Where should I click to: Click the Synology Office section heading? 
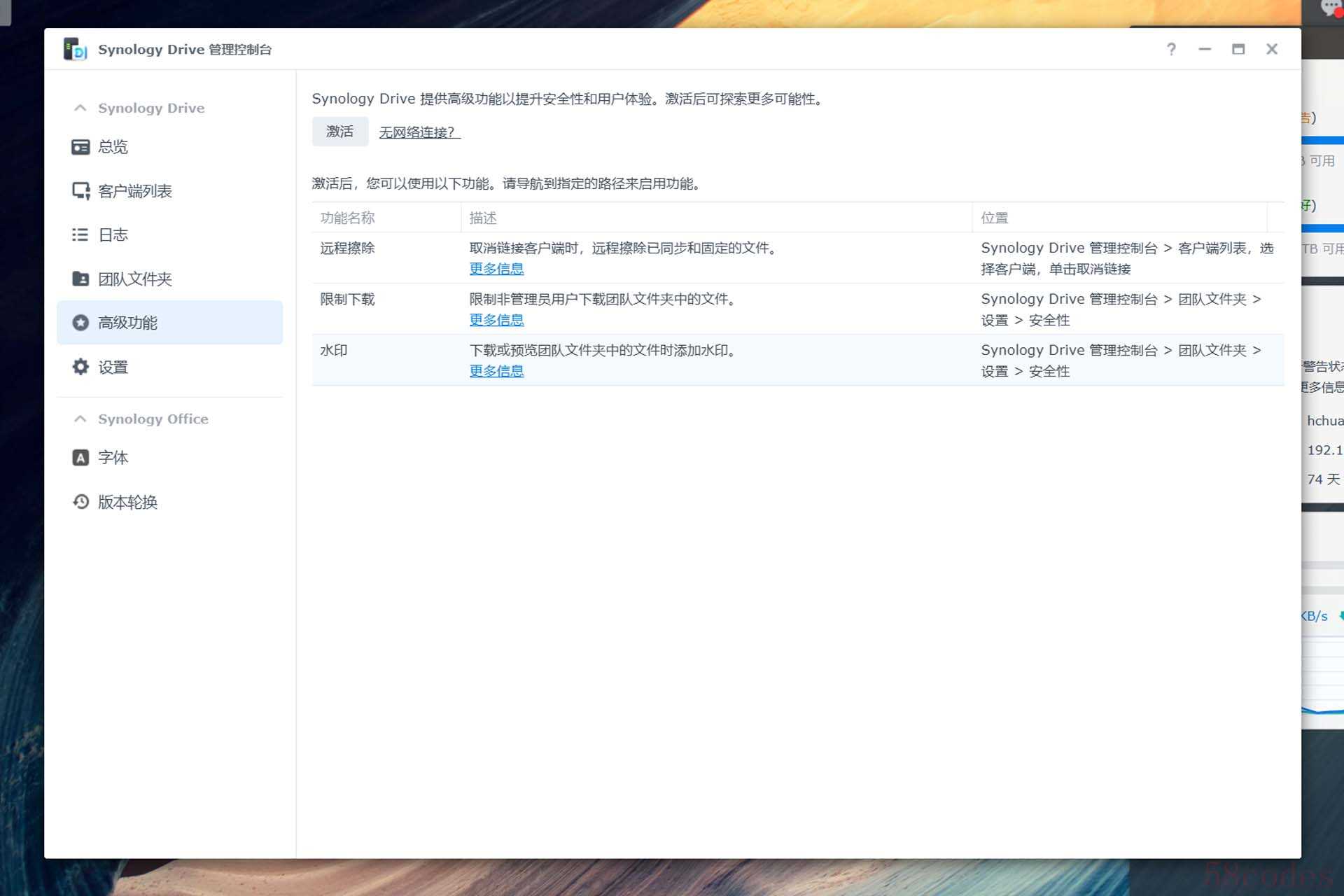pyautogui.click(x=153, y=419)
